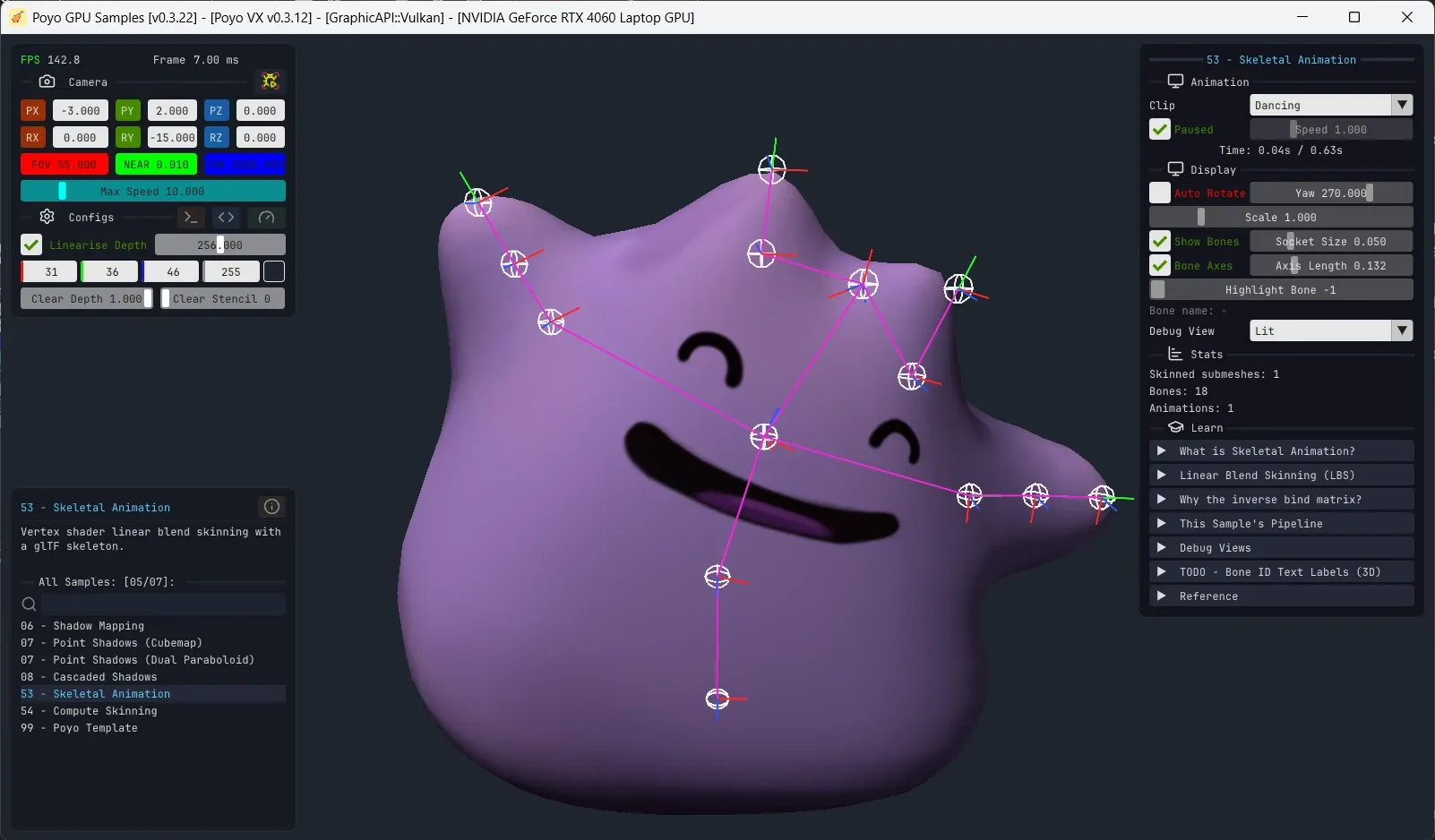Screen dimensions: 1435x840
Task: Expand the Reference section
Action: click(1281, 596)
